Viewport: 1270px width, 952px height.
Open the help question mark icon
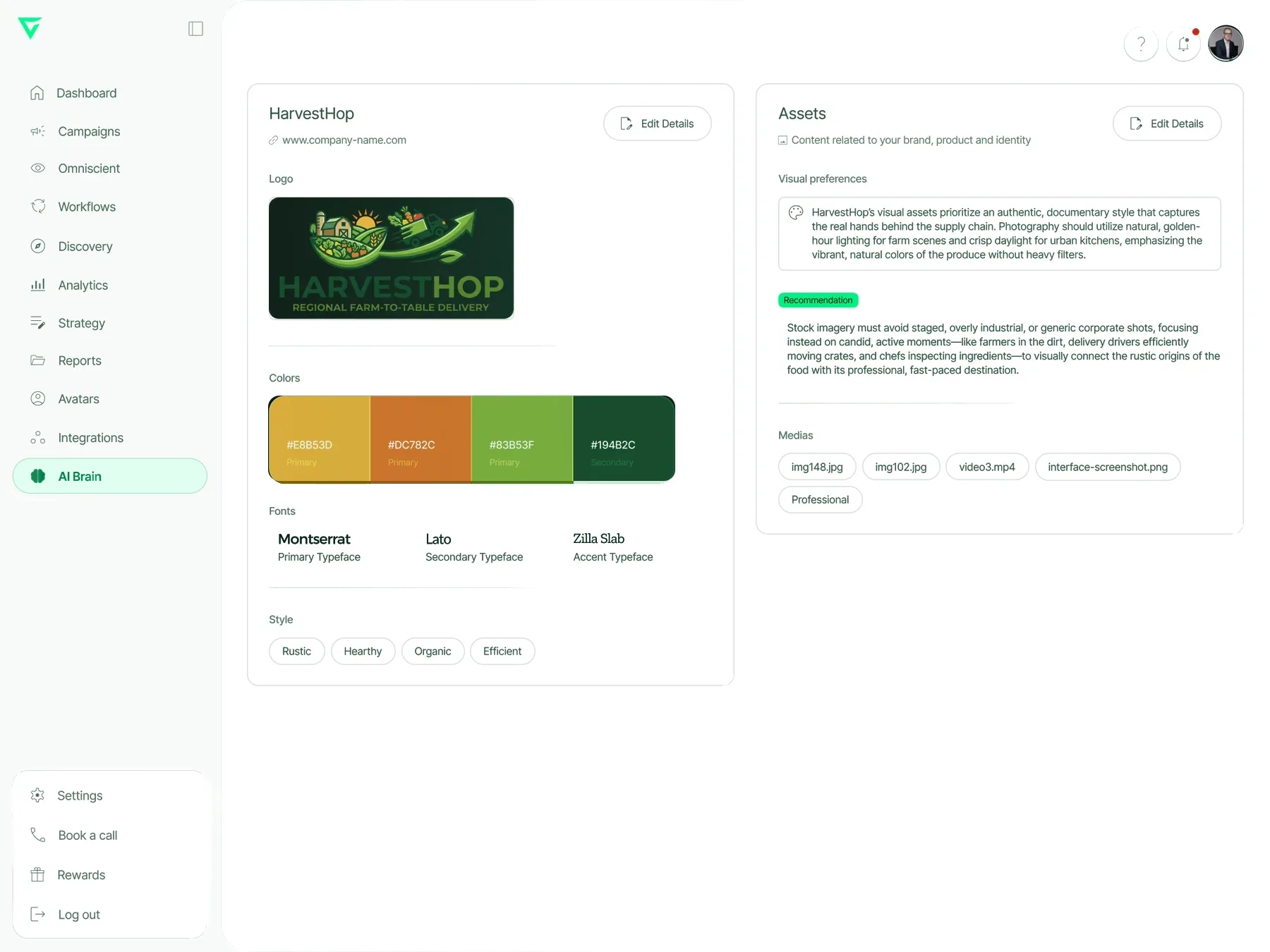(1141, 44)
